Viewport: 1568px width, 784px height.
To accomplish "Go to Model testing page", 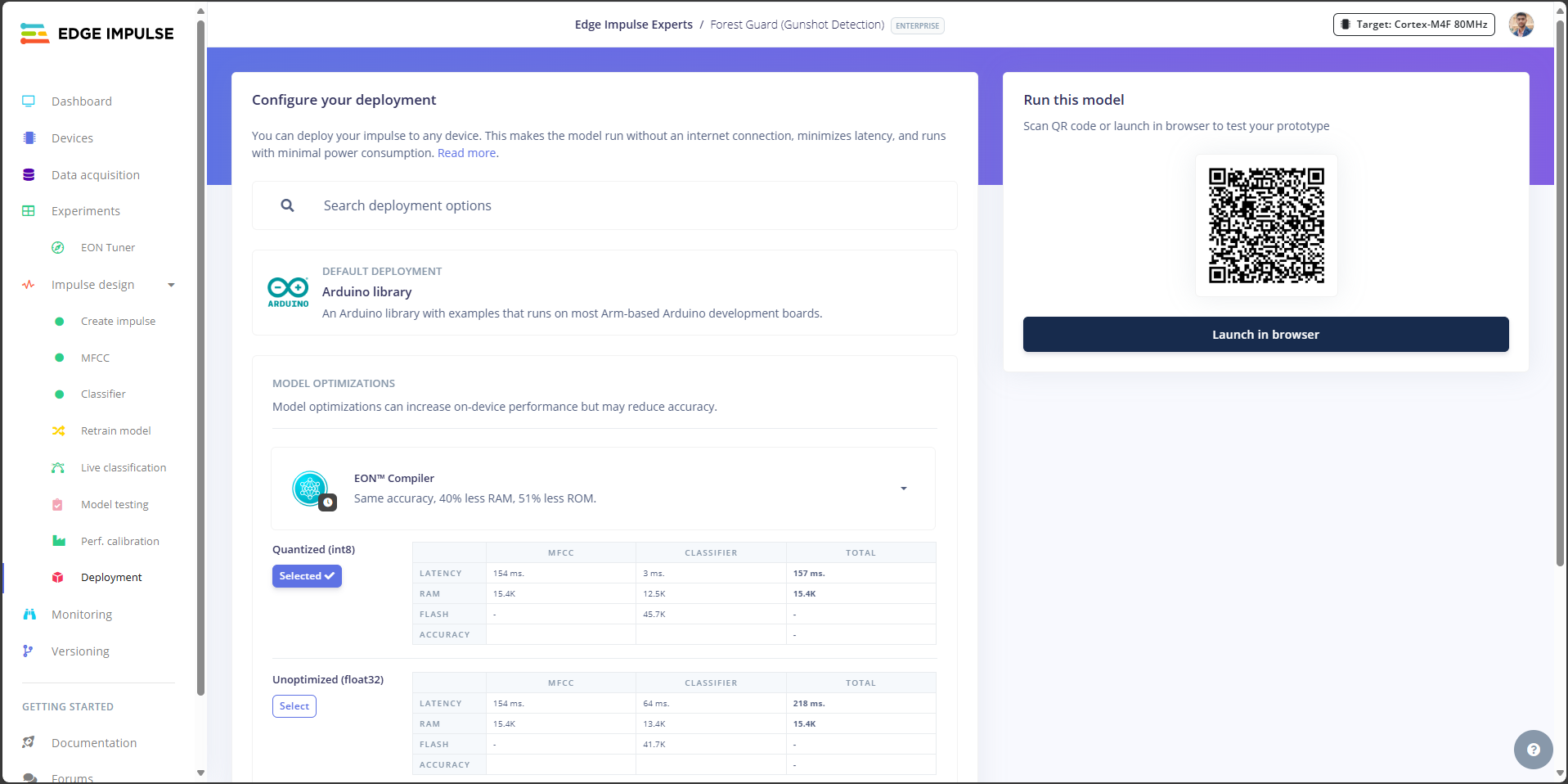I will 115,505.
